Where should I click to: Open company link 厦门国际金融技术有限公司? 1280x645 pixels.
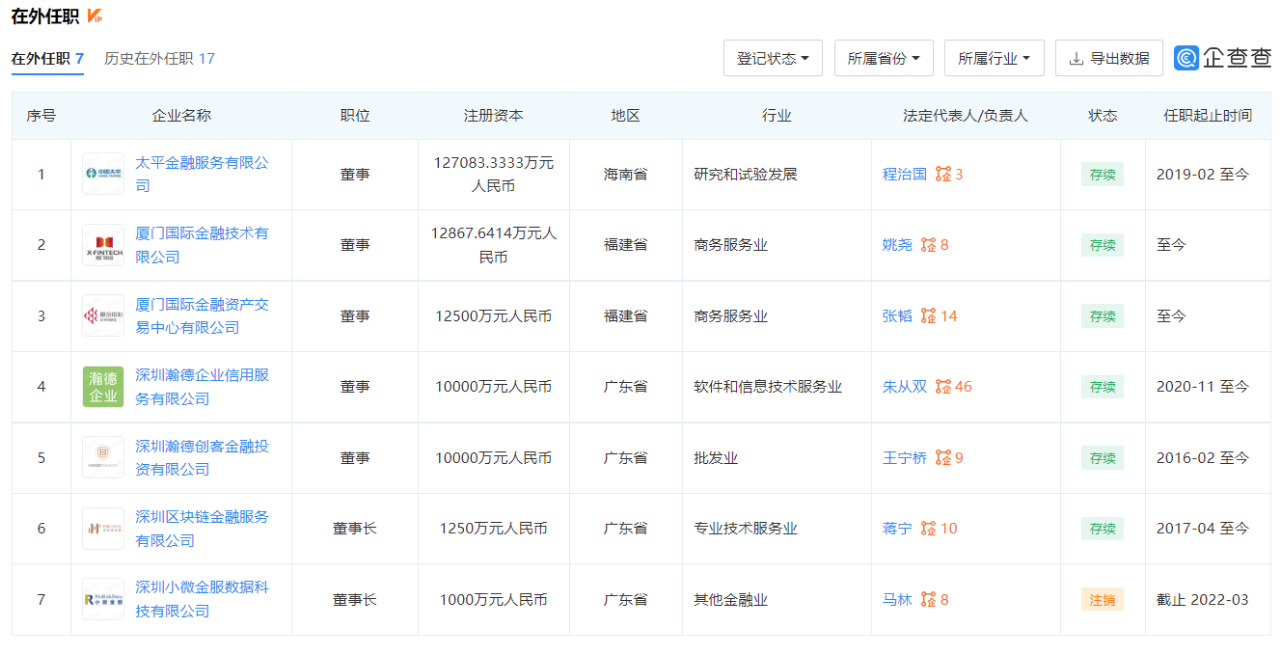(202, 245)
